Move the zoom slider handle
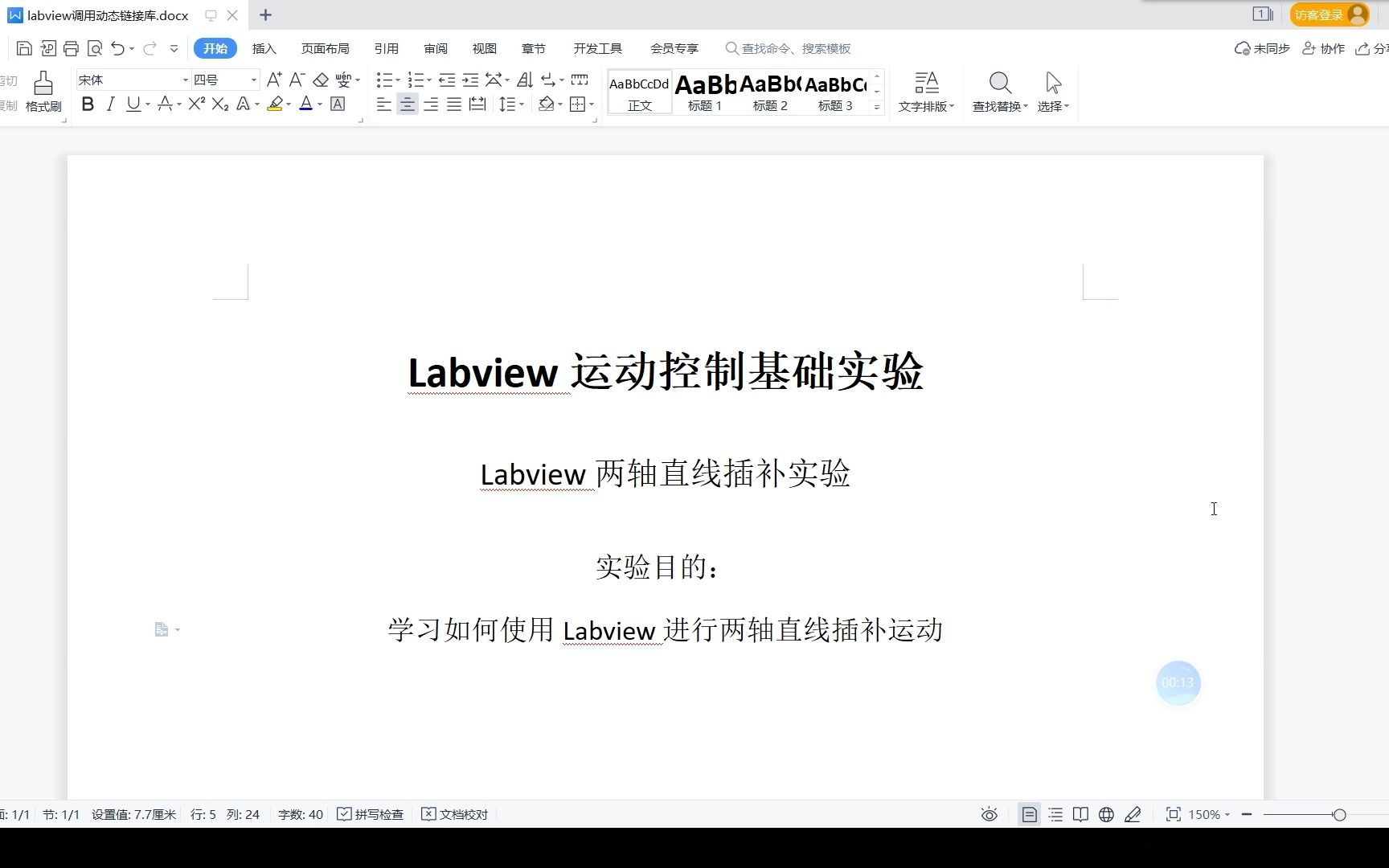1389x868 pixels. click(1339, 814)
